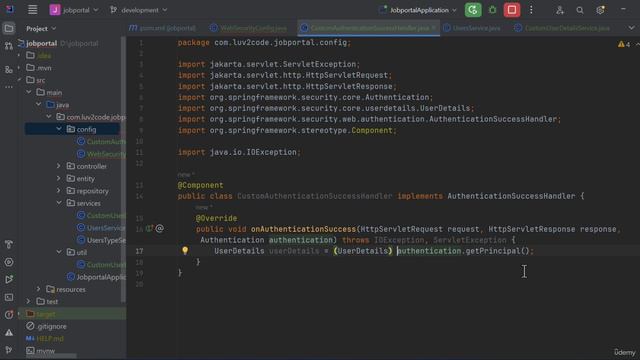Open the Structure tool window icon

coord(9,69)
